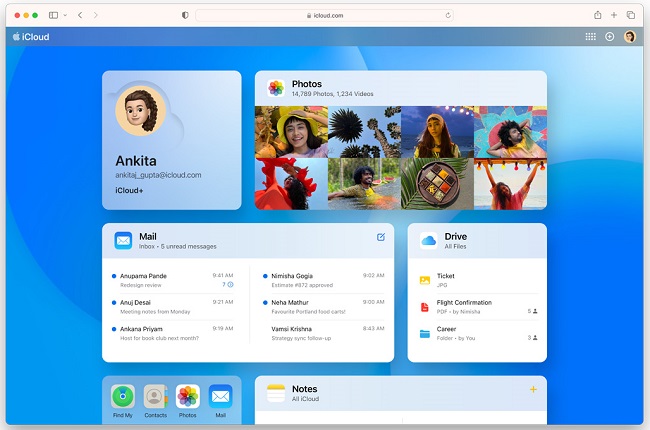Open photo of man on colorful mosaic

[510, 132]
